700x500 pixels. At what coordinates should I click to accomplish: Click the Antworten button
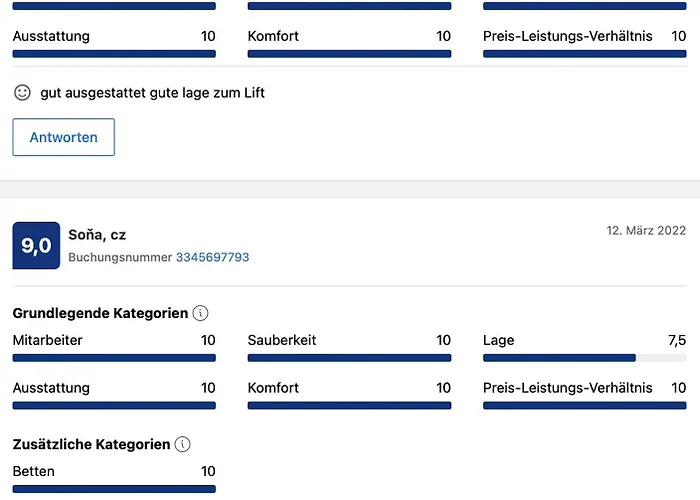point(63,138)
